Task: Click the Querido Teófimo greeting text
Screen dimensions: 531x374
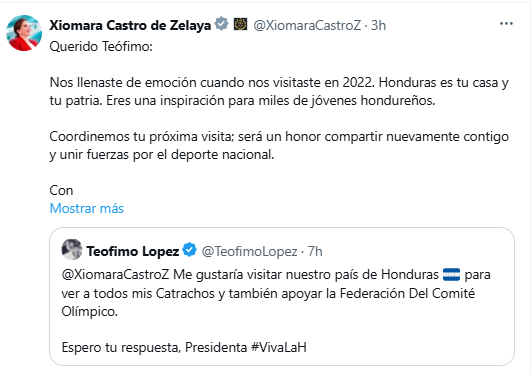Action: (101, 46)
